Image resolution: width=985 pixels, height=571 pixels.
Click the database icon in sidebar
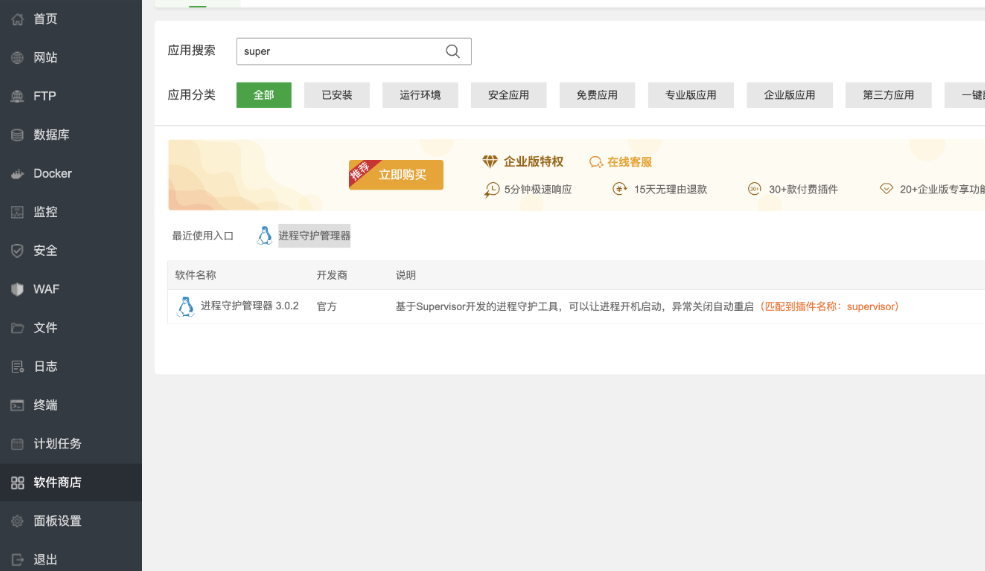tap(17, 135)
